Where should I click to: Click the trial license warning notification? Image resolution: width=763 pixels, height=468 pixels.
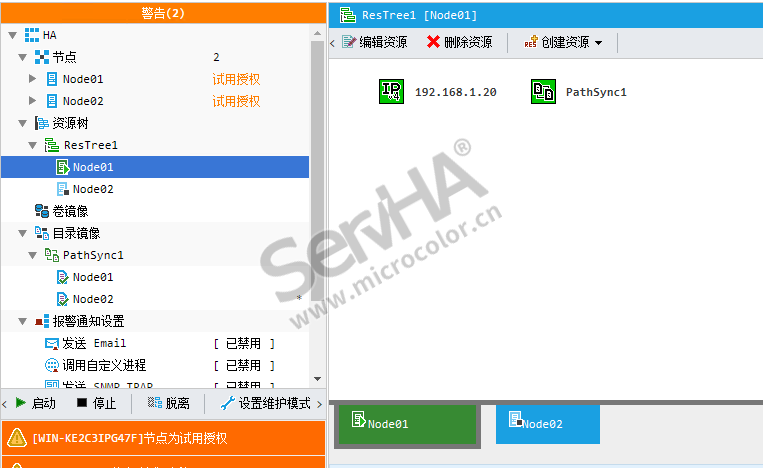point(130,437)
